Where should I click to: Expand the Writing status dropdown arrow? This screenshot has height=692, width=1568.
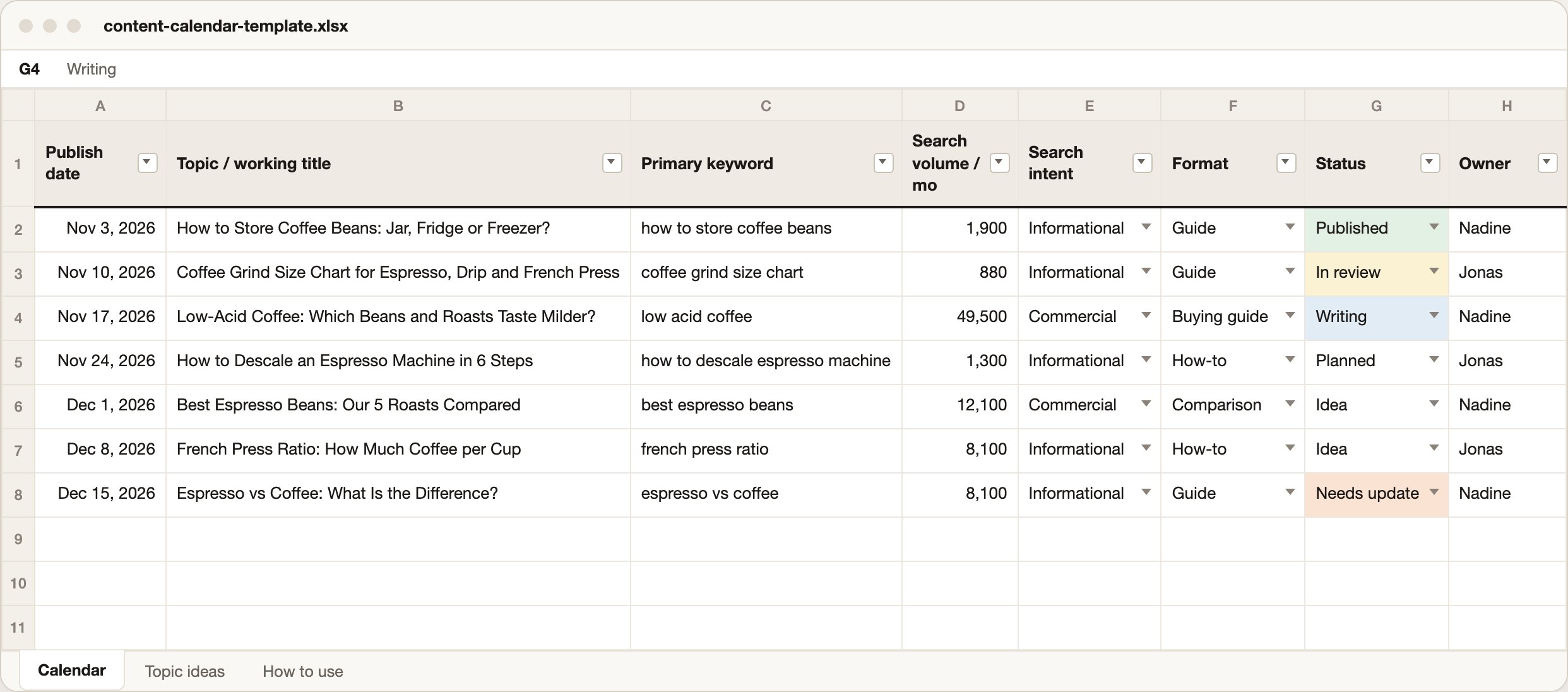1434,316
